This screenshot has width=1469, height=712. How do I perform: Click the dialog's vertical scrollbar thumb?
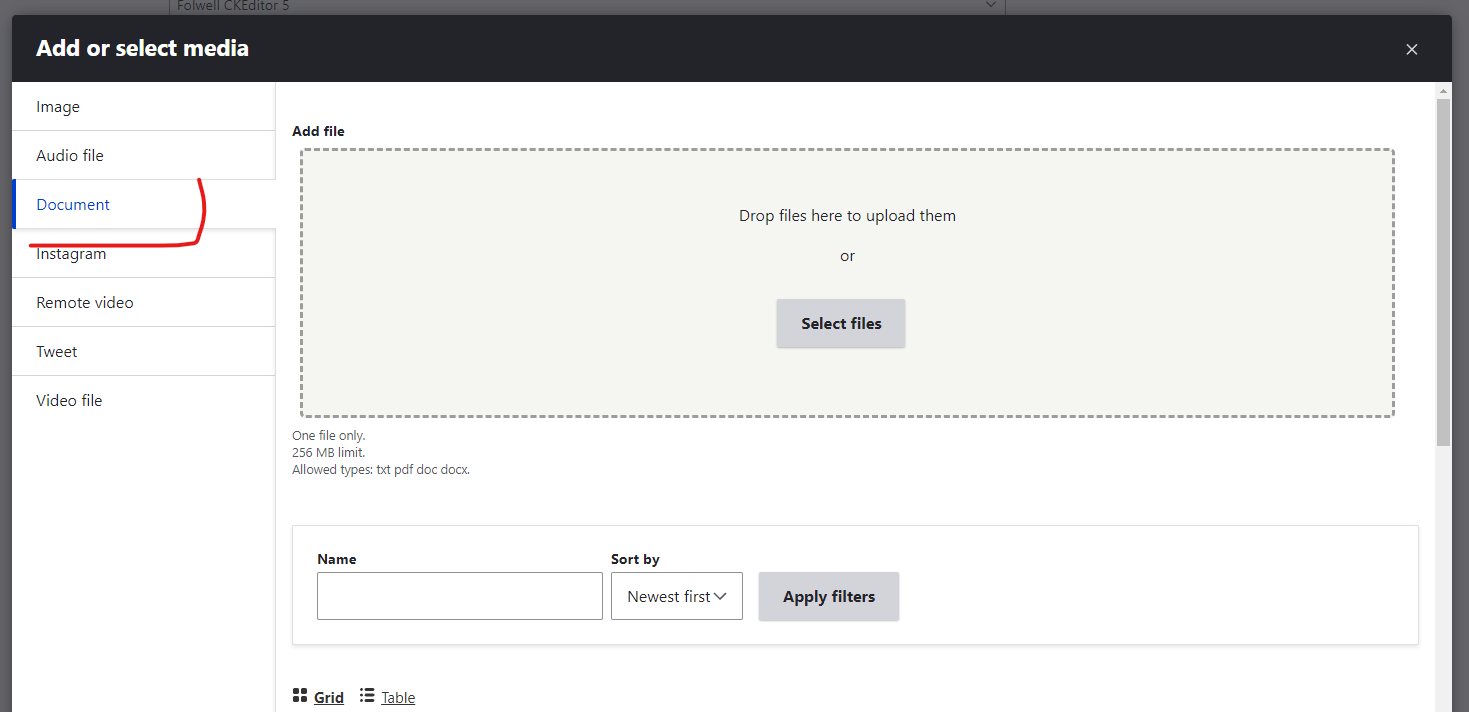click(1442, 270)
